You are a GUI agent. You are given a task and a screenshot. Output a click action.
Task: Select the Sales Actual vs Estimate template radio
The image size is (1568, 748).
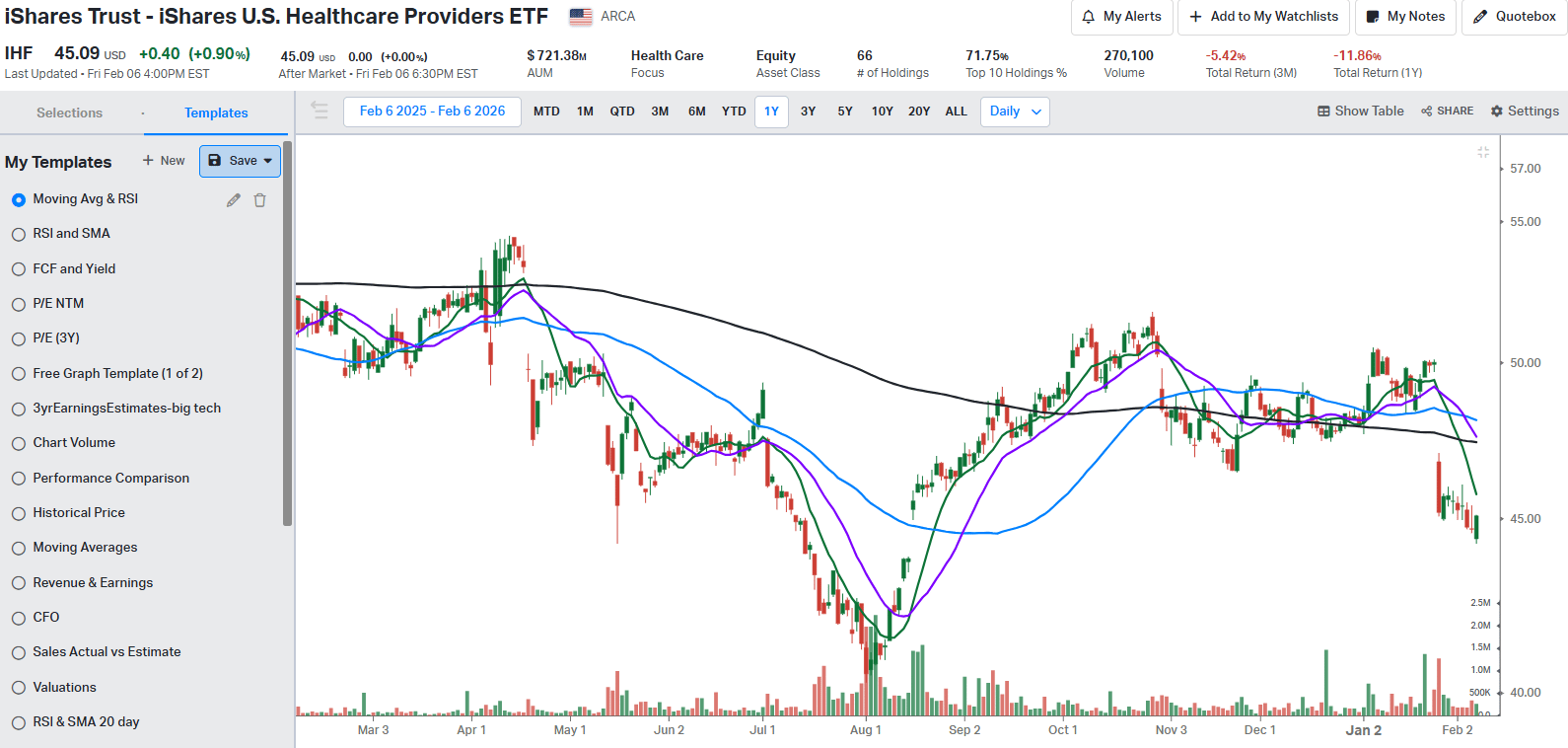(19, 652)
